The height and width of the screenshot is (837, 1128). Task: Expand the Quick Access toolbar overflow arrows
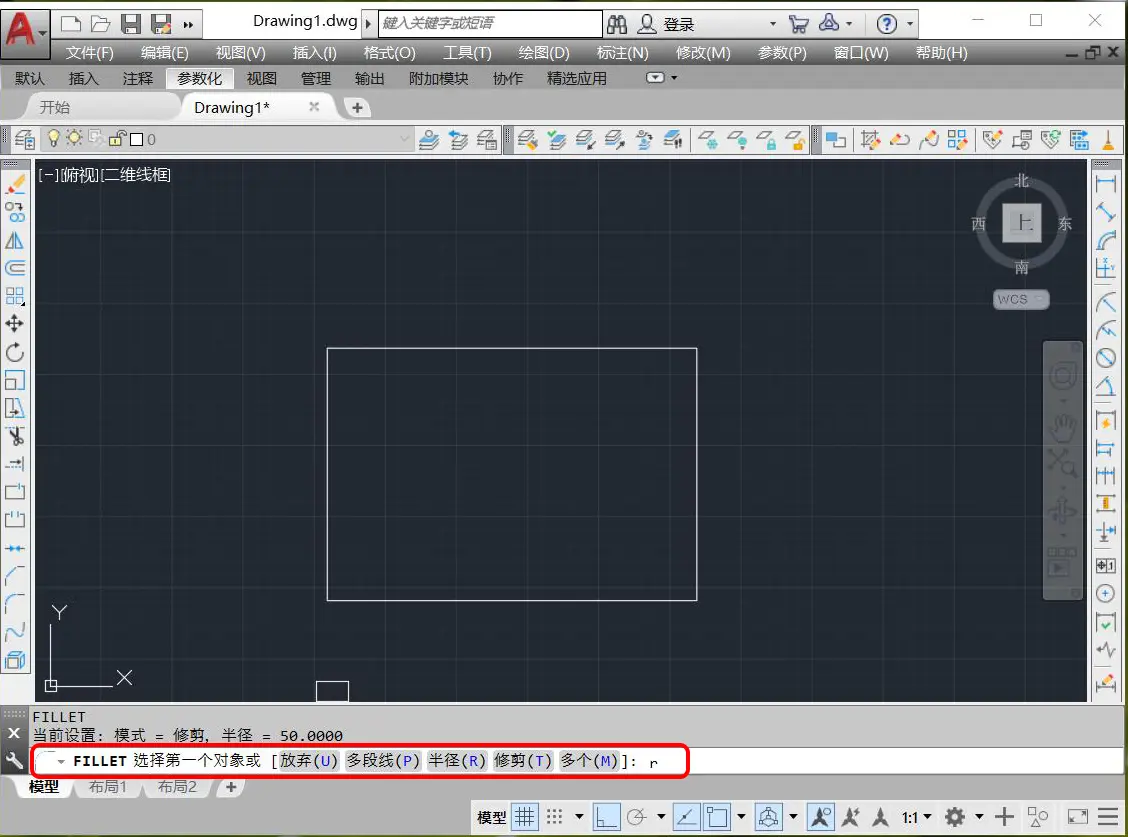pyautogui.click(x=188, y=25)
